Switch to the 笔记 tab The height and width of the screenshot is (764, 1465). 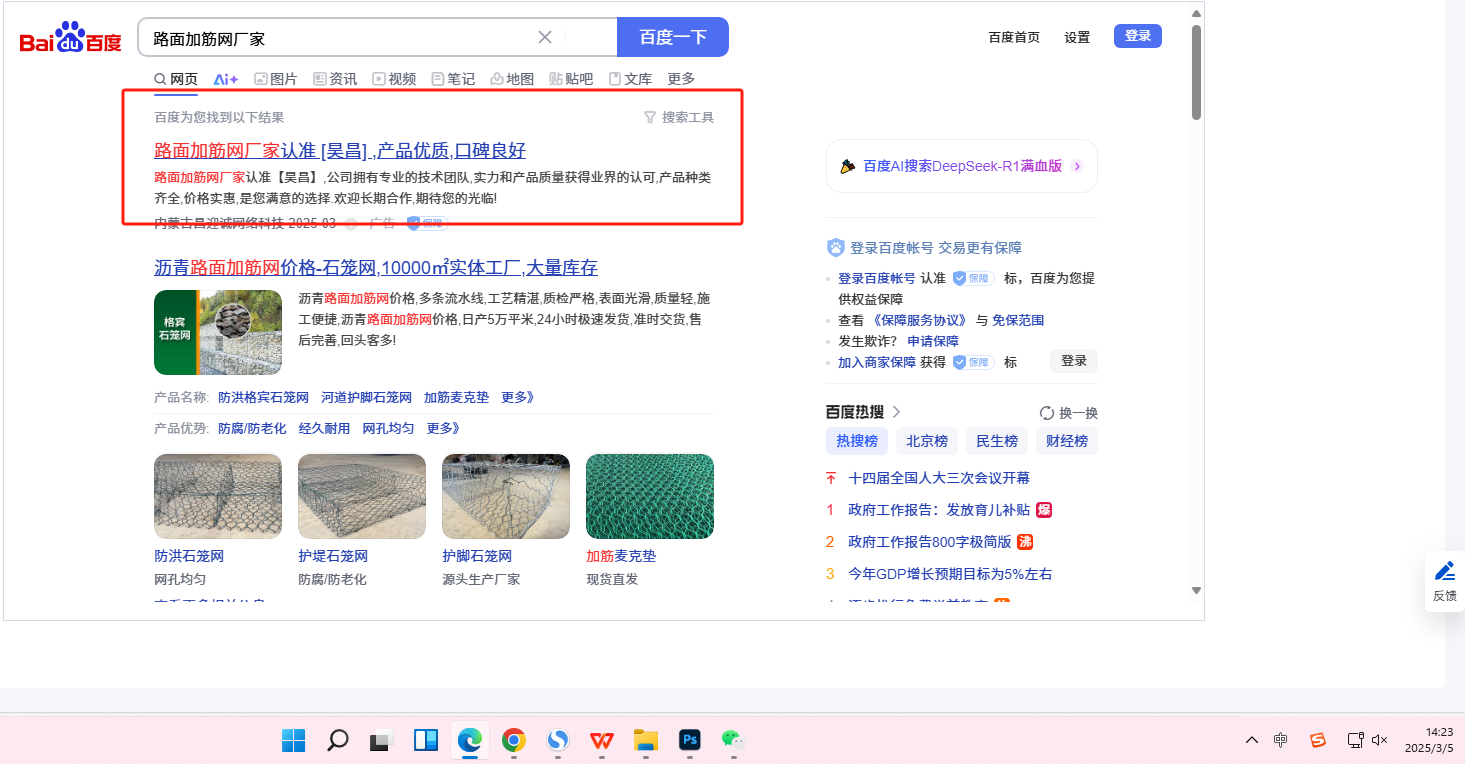click(453, 79)
